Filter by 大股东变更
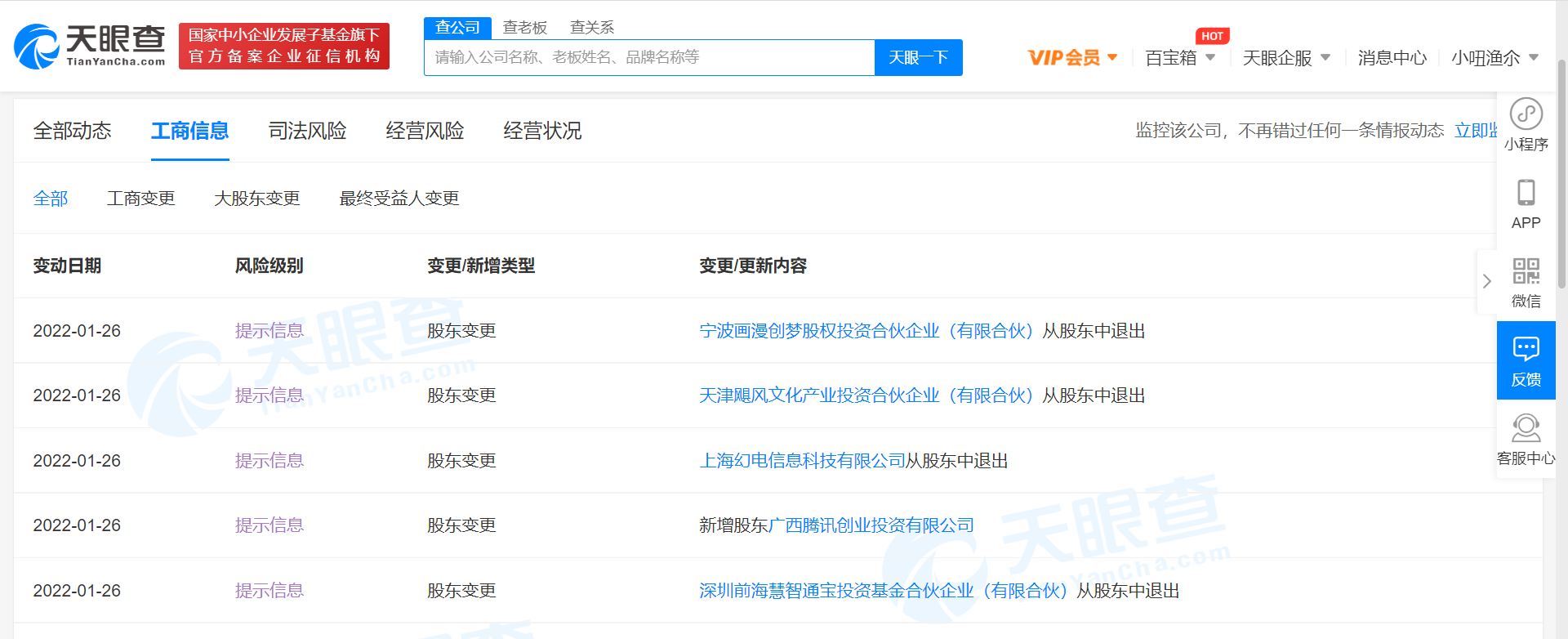The image size is (1568, 639). coord(257,199)
